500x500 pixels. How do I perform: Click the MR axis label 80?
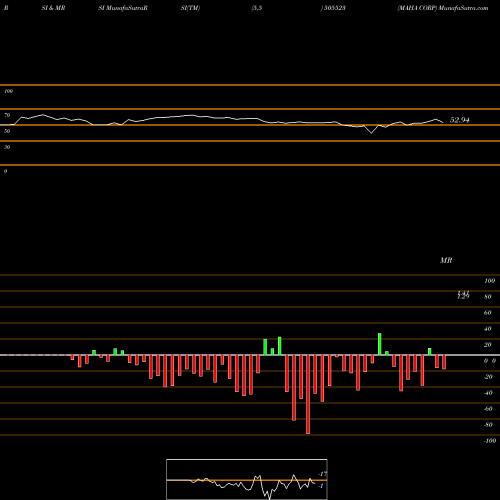tap(488, 297)
